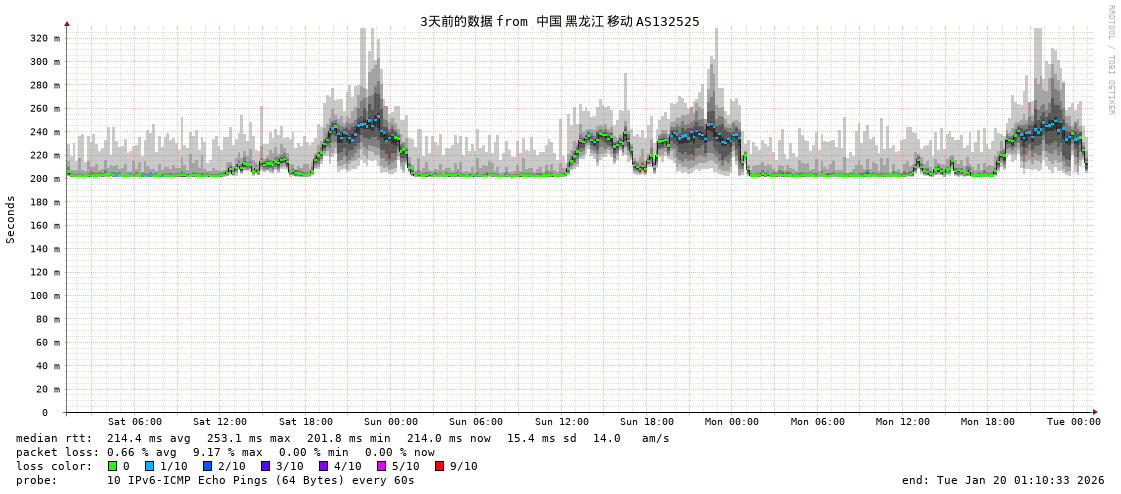Image resolution: width=1121 pixels, height=494 pixels.
Task: Click the Sun 12:00 time axis label
Action: [x=562, y=422]
